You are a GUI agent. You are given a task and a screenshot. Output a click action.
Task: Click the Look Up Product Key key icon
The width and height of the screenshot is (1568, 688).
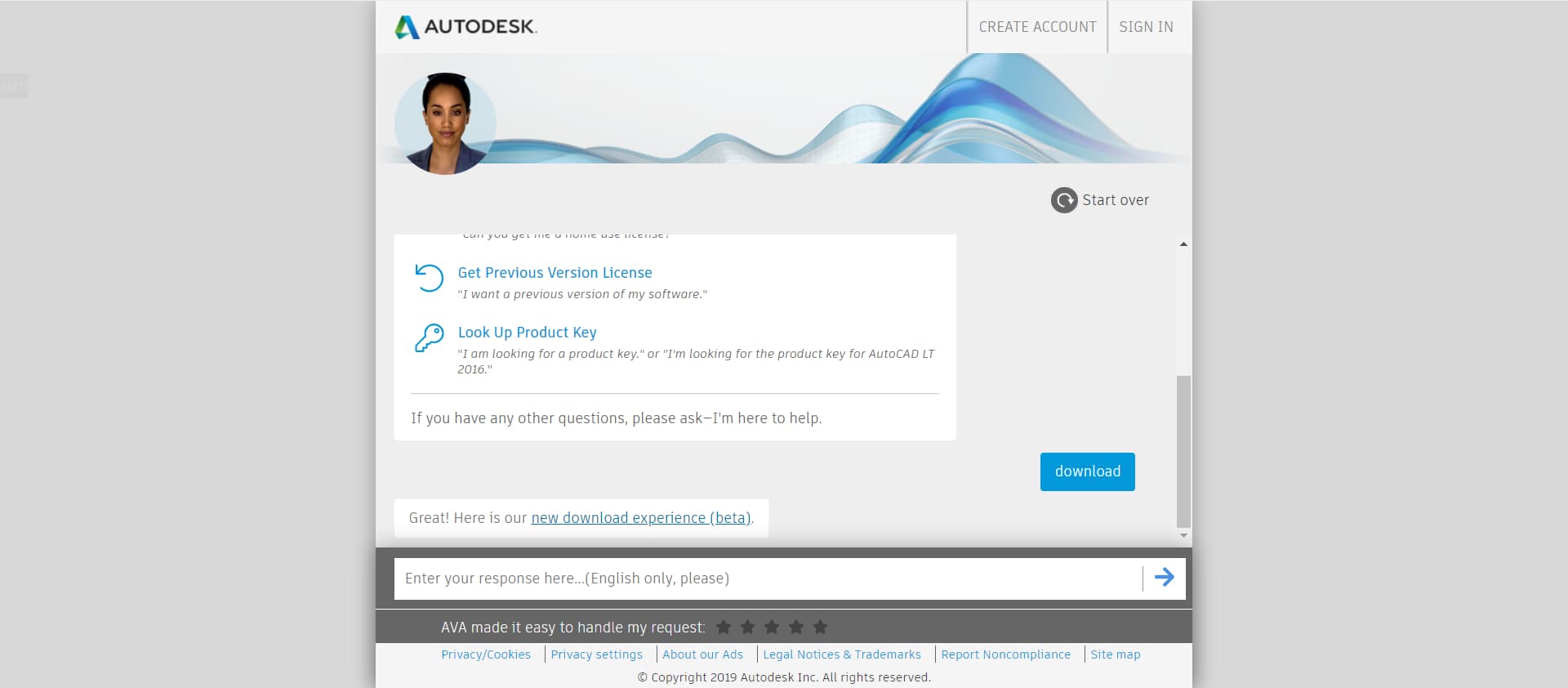[429, 337]
